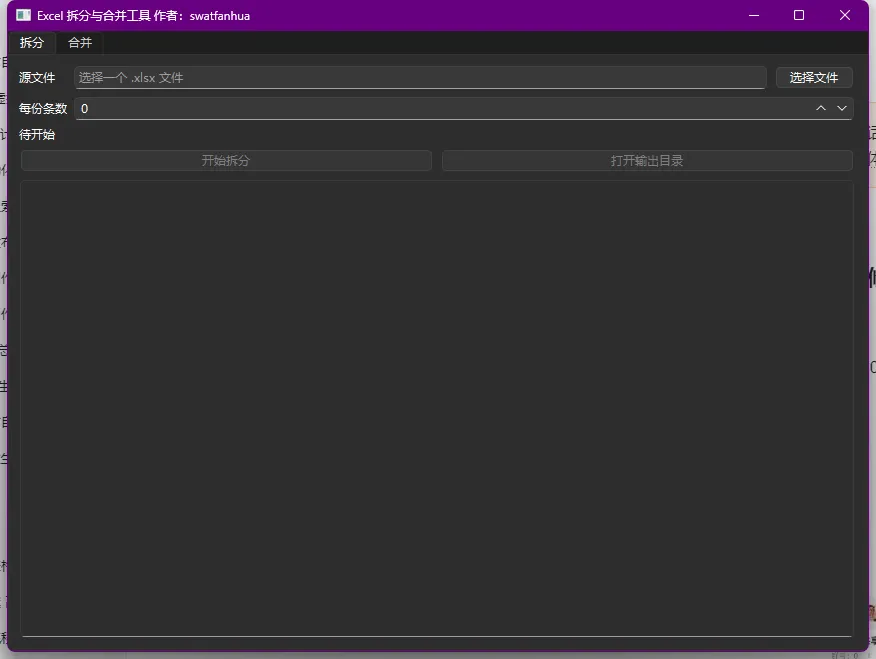
Task: Click the 开始拆分 button
Action: [226, 161]
